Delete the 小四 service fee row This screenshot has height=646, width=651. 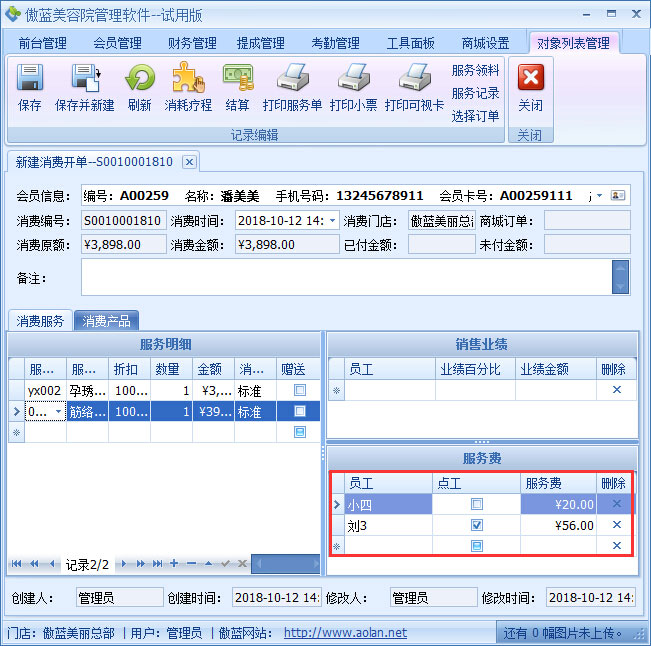coord(617,504)
